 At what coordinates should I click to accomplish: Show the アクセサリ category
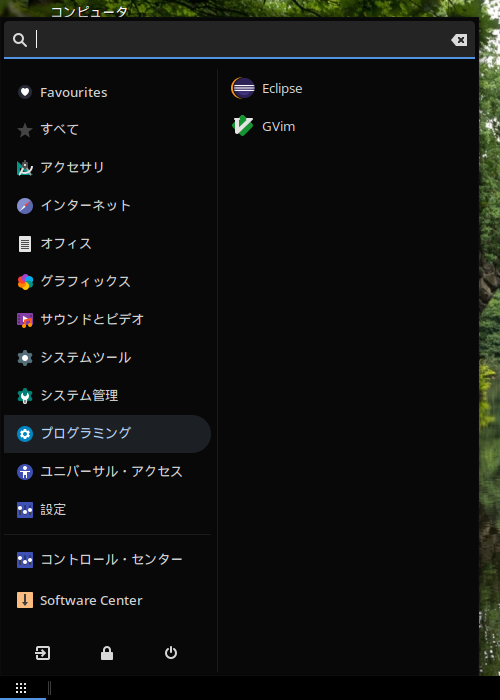tap(107, 168)
